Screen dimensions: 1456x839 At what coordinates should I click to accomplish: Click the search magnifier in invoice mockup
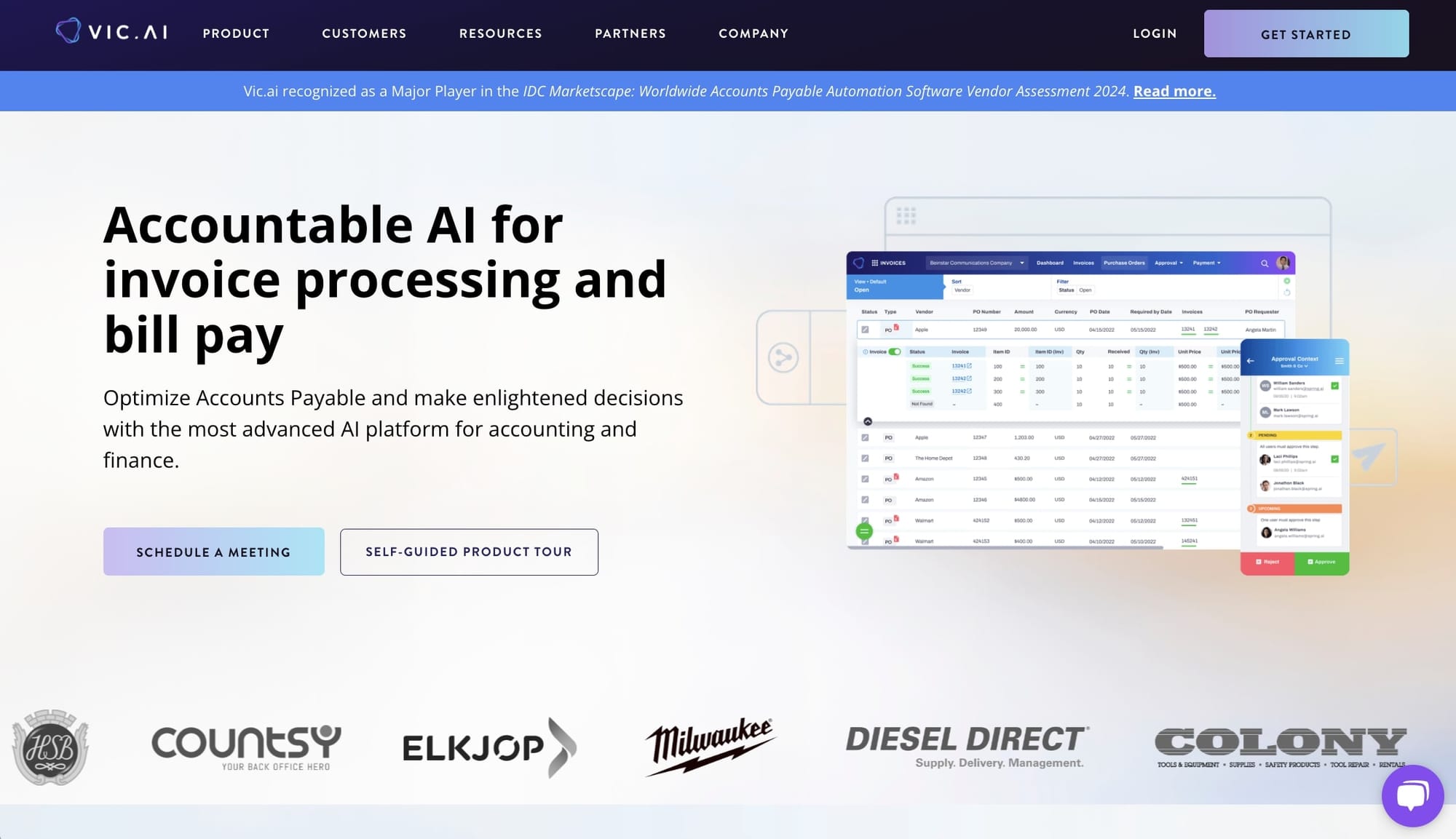pos(1265,263)
